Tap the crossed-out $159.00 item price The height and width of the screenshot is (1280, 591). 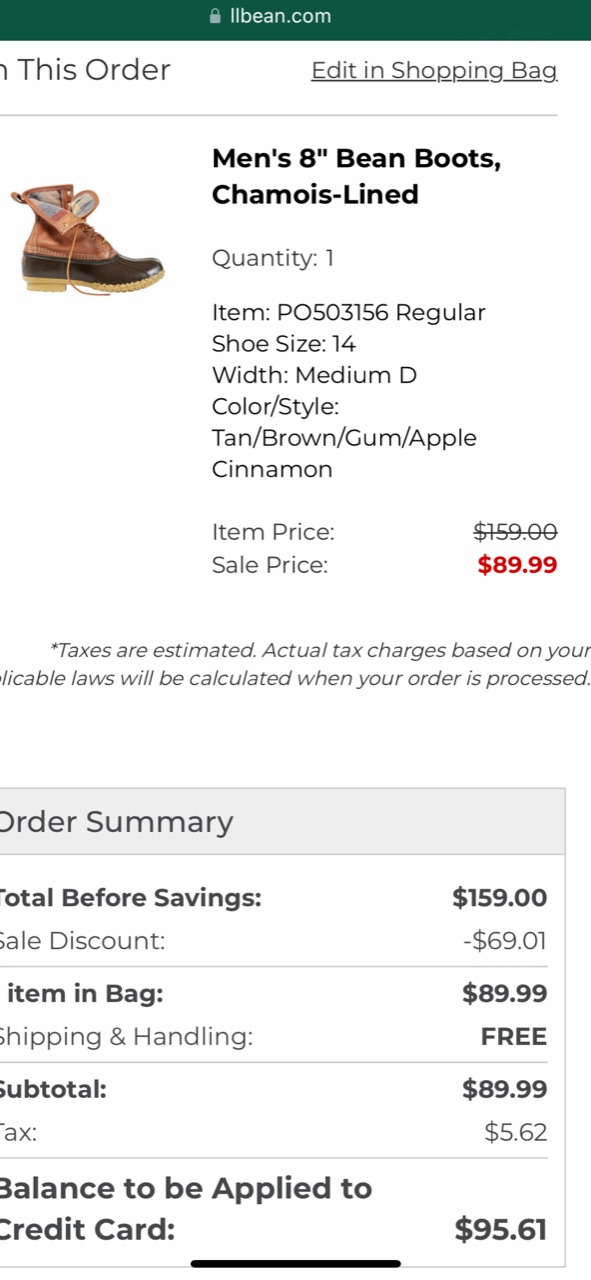515,532
